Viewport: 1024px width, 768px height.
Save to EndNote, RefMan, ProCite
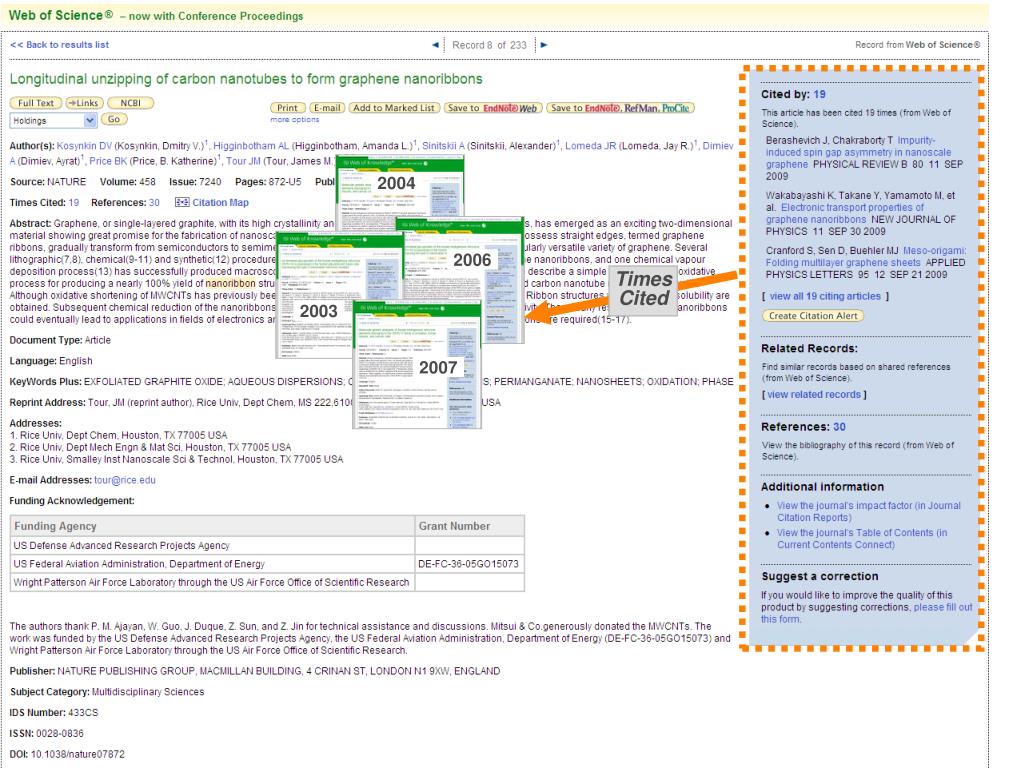tap(620, 108)
